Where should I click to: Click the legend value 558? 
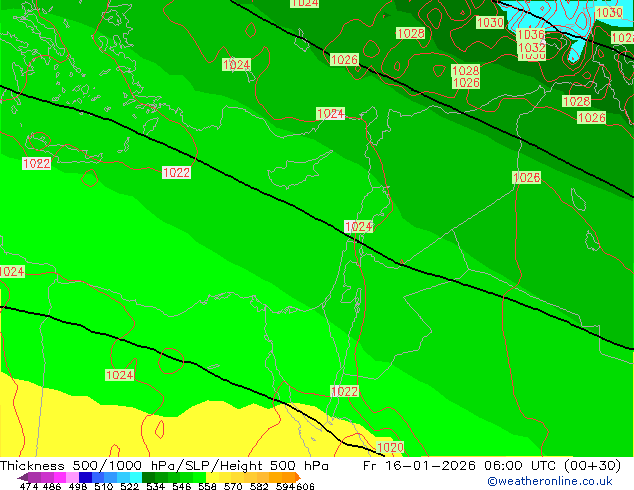coord(207,486)
